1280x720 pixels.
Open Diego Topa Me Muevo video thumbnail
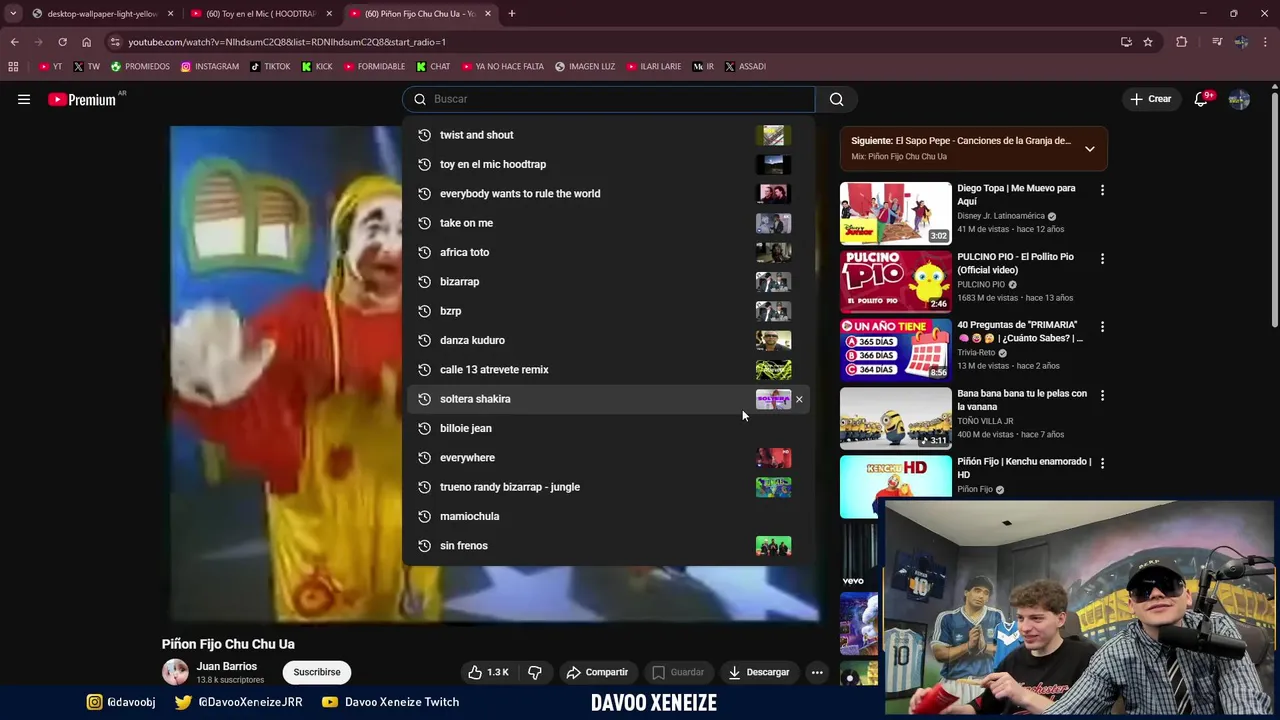pyautogui.click(x=895, y=213)
